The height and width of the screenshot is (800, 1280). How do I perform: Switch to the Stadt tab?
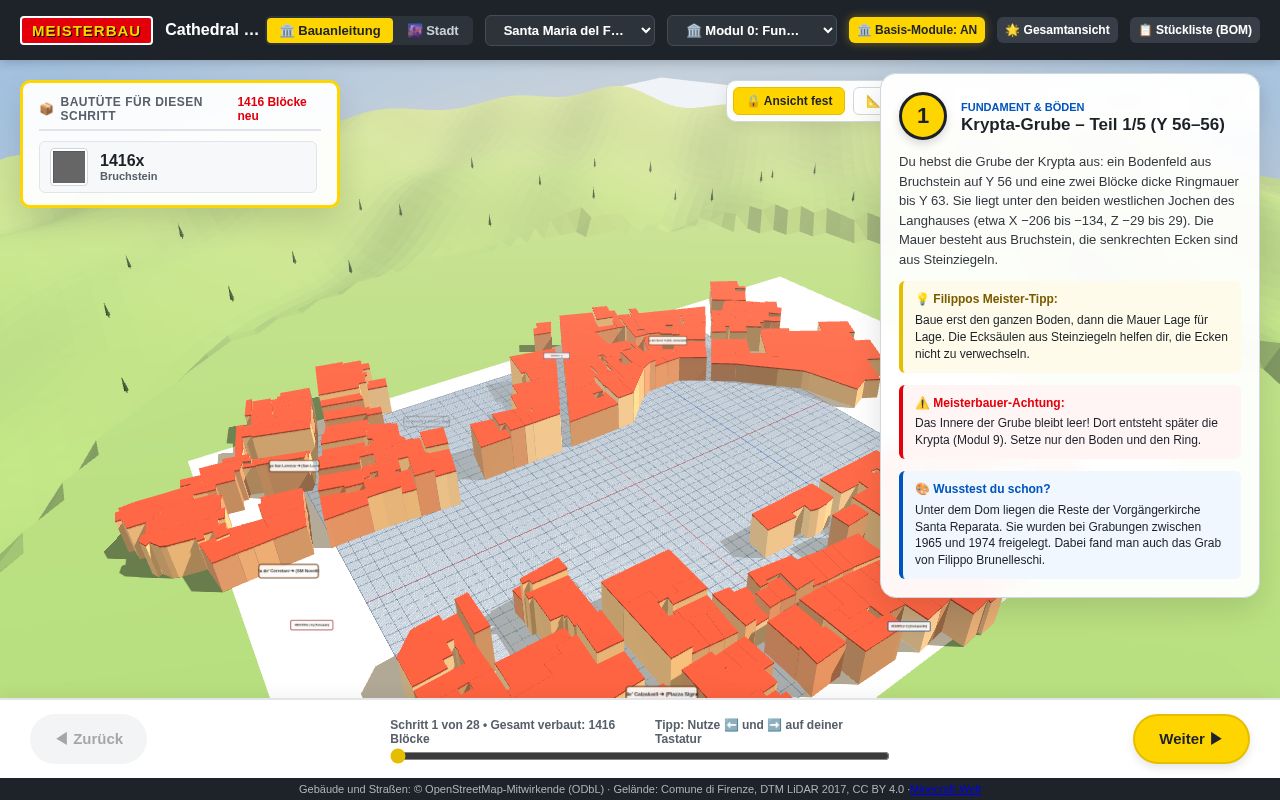pyautogui.click(x=433, y=30)
